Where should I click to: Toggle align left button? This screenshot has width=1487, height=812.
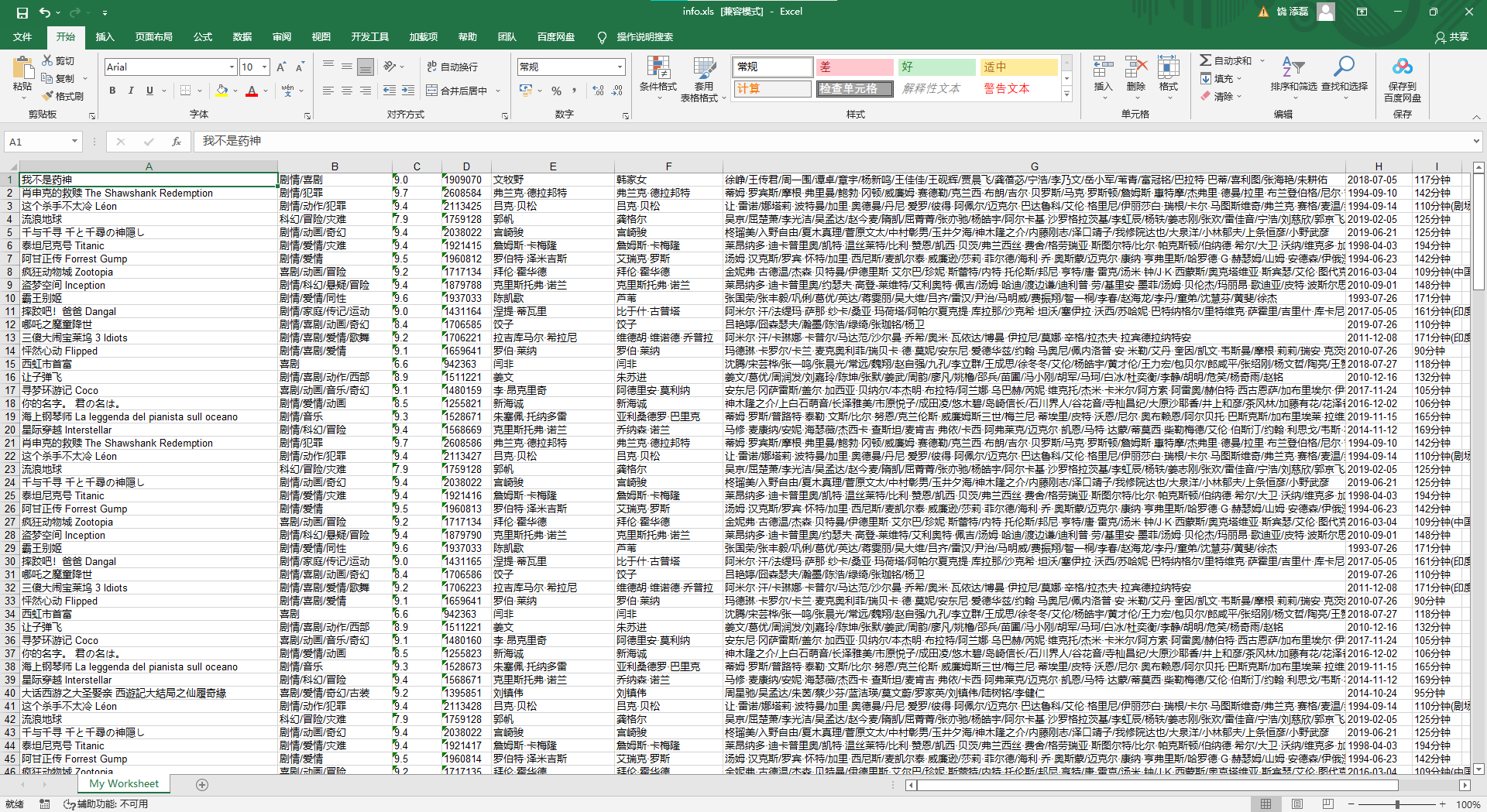328,91
